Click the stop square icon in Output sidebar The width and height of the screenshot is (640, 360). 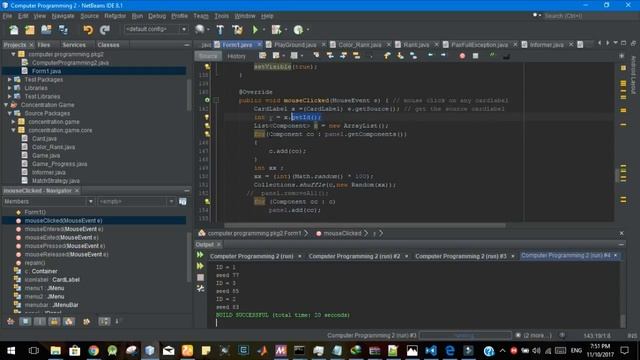pyautogui.click(x=200, y=278)
